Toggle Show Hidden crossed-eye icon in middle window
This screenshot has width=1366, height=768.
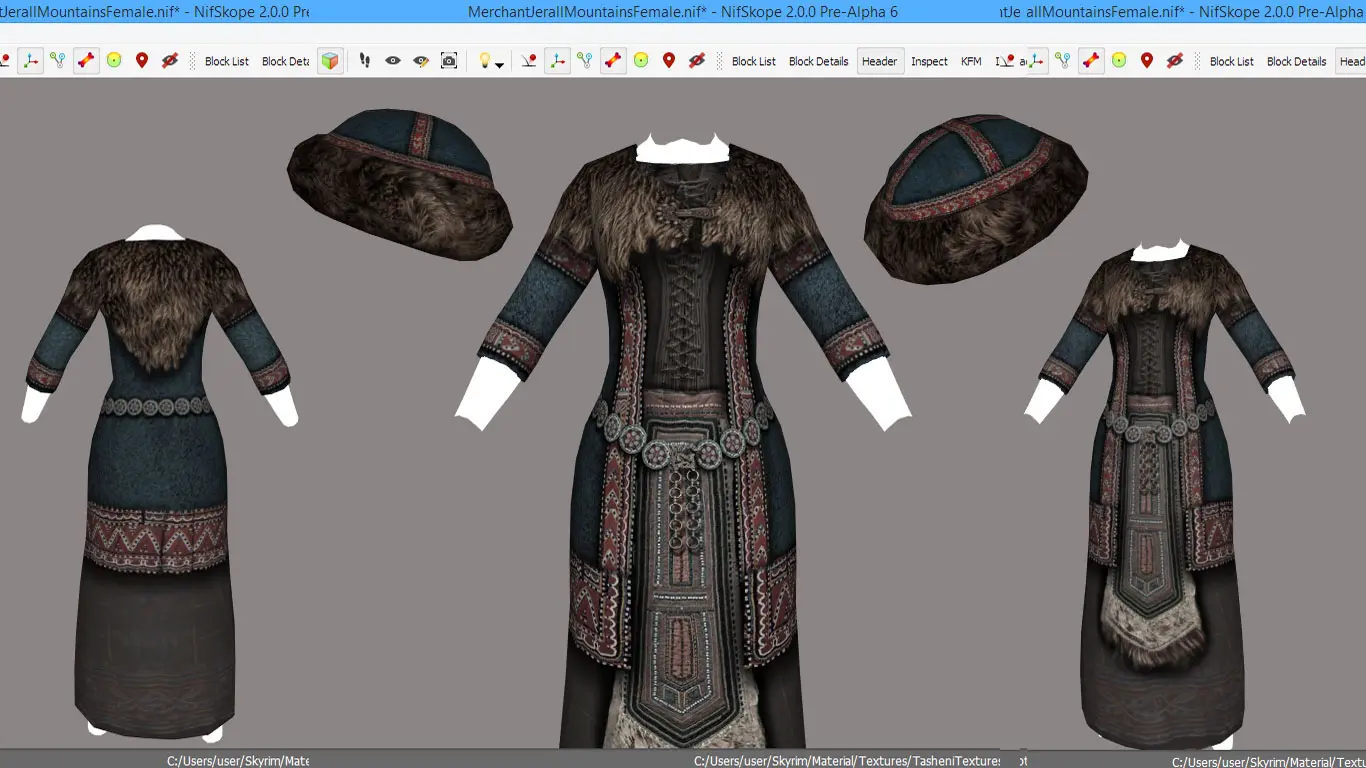click(x=697, y=61)
